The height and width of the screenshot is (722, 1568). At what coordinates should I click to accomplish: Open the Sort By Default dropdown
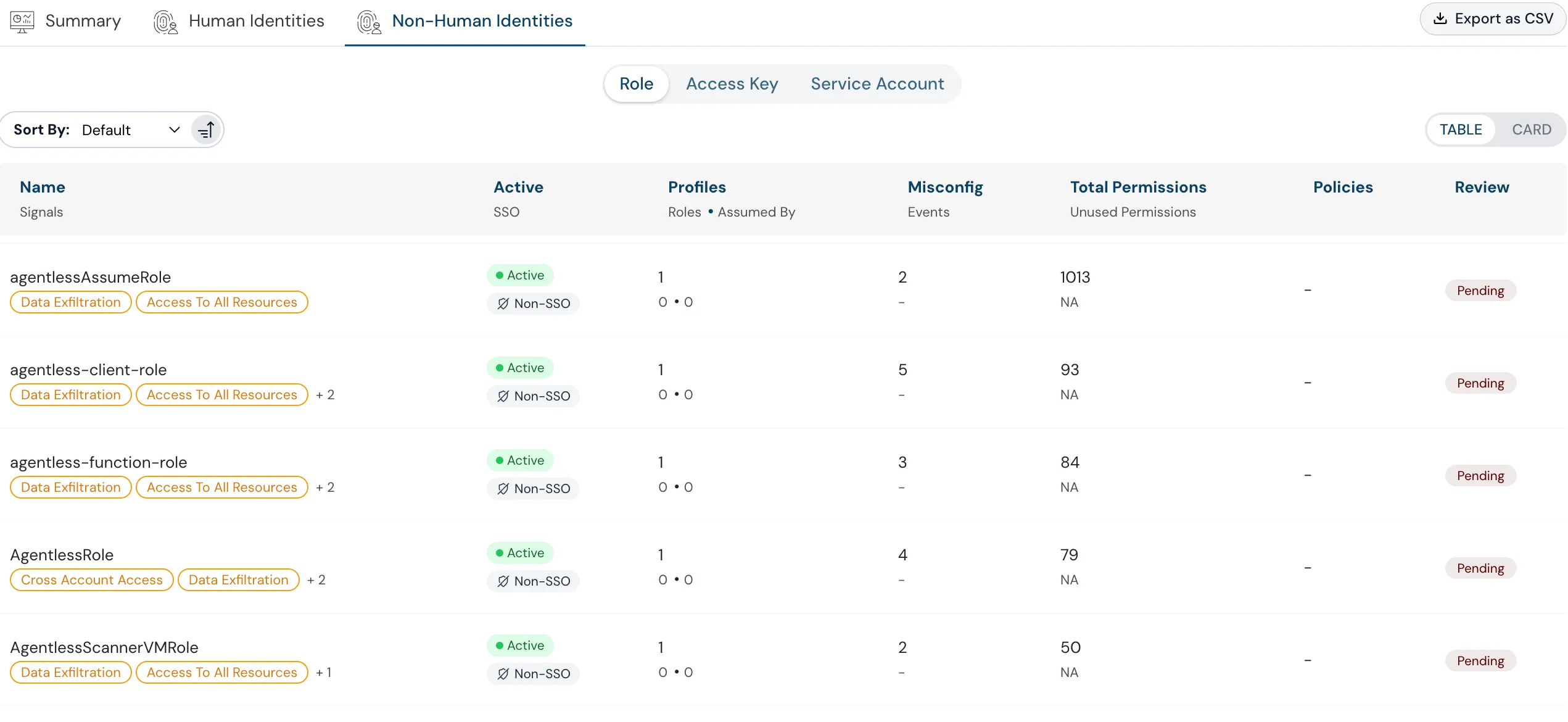130,130
